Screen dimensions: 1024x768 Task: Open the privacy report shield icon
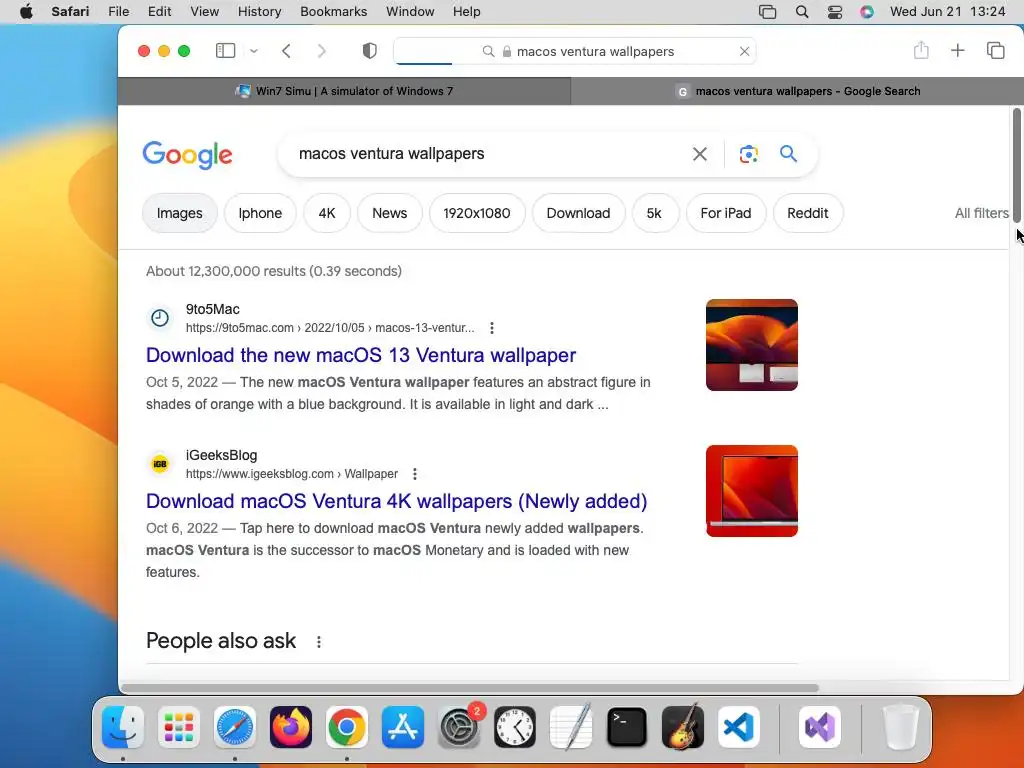pyautogui.click(x=370, y=51)
